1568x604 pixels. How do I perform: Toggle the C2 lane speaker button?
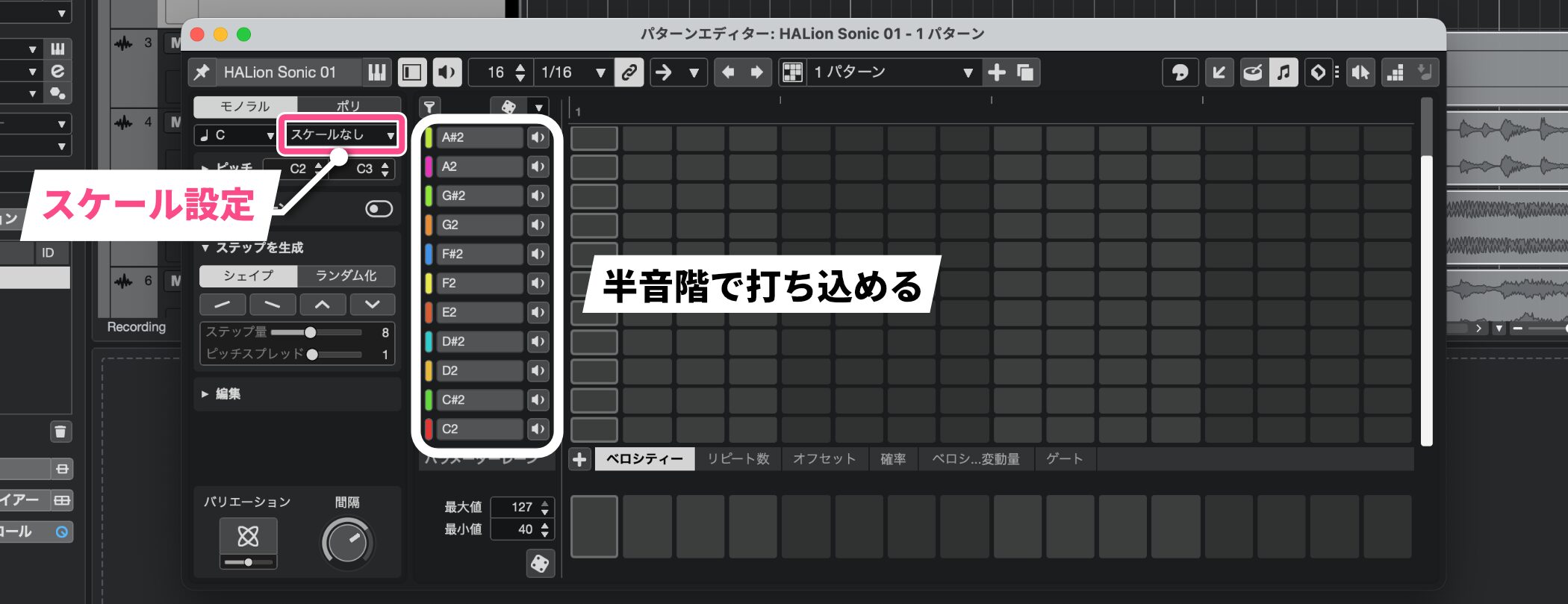(x=537, y=429)
